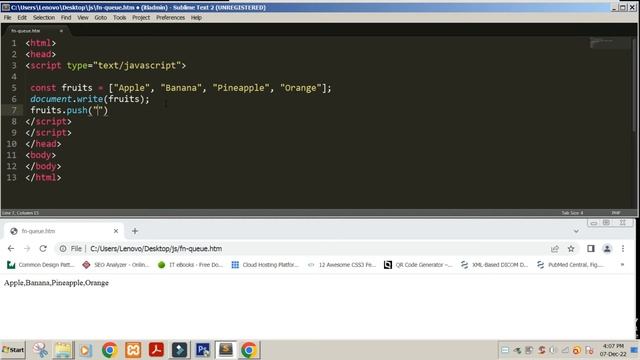Screen dimensions: 640x360
Task: Open the Tools menu
Action: point(120,18)
